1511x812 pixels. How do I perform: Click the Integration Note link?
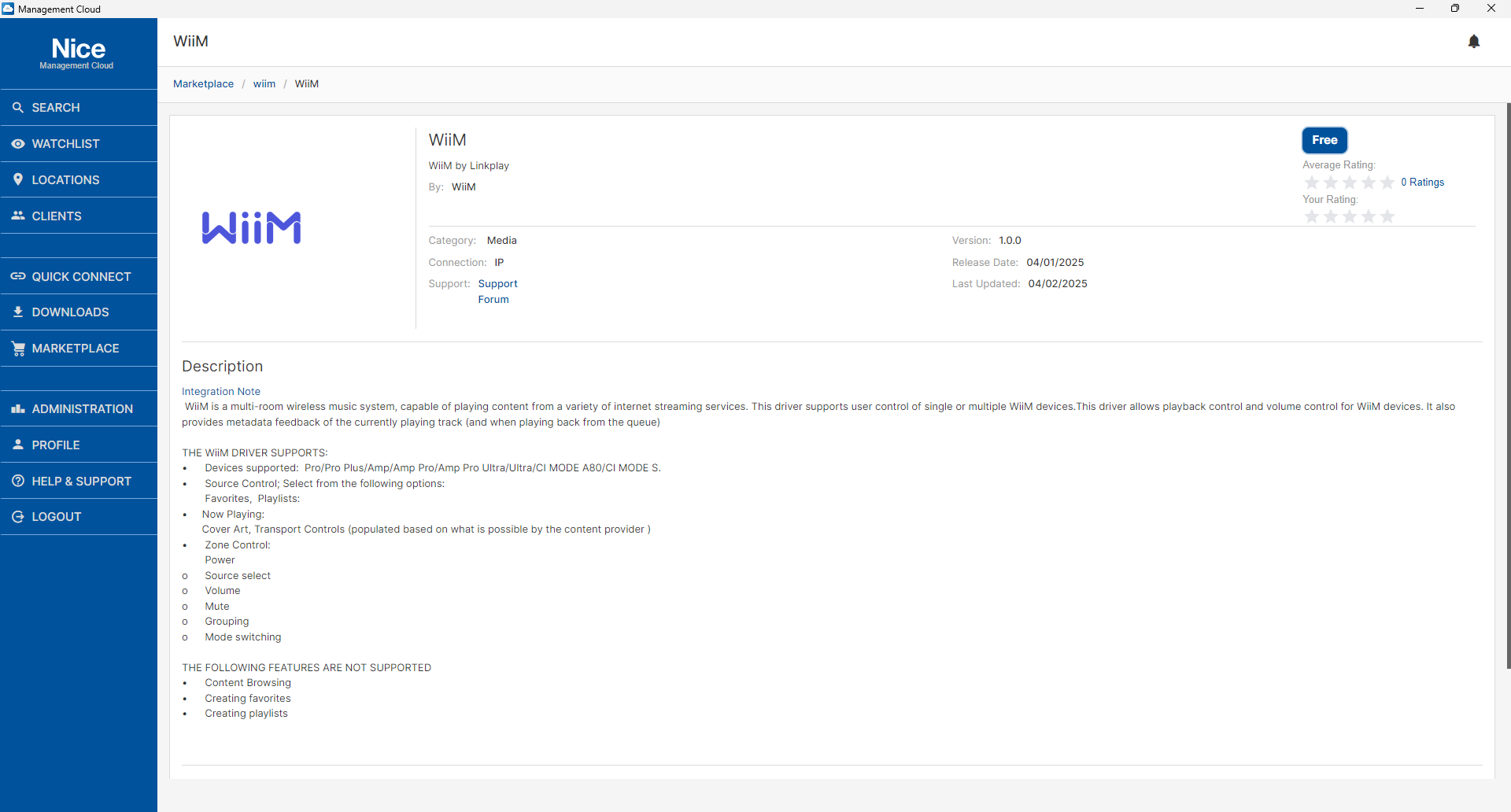[x=221, y=391]
